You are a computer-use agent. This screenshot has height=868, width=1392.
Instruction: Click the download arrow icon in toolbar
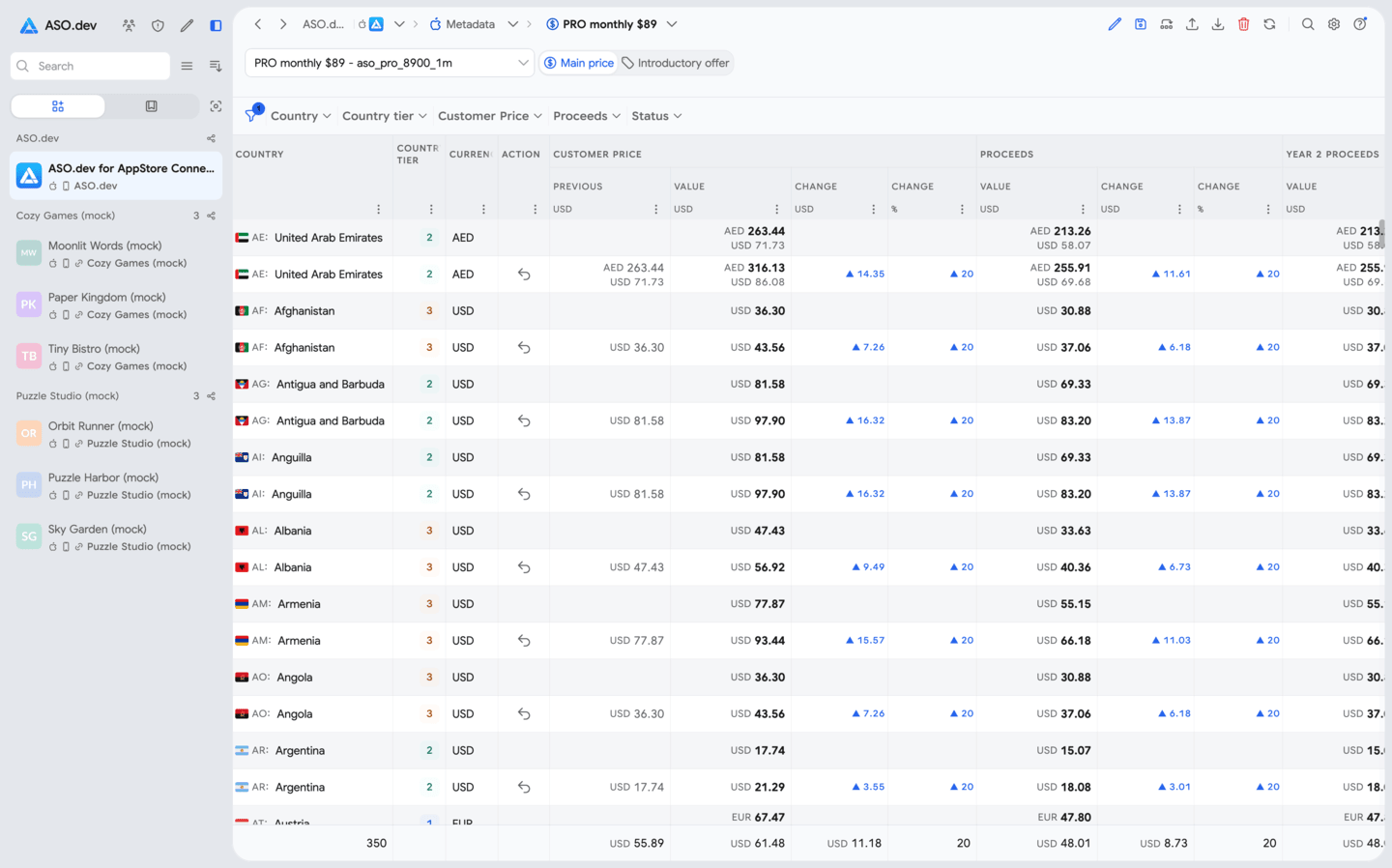[x=1218, y=24]
